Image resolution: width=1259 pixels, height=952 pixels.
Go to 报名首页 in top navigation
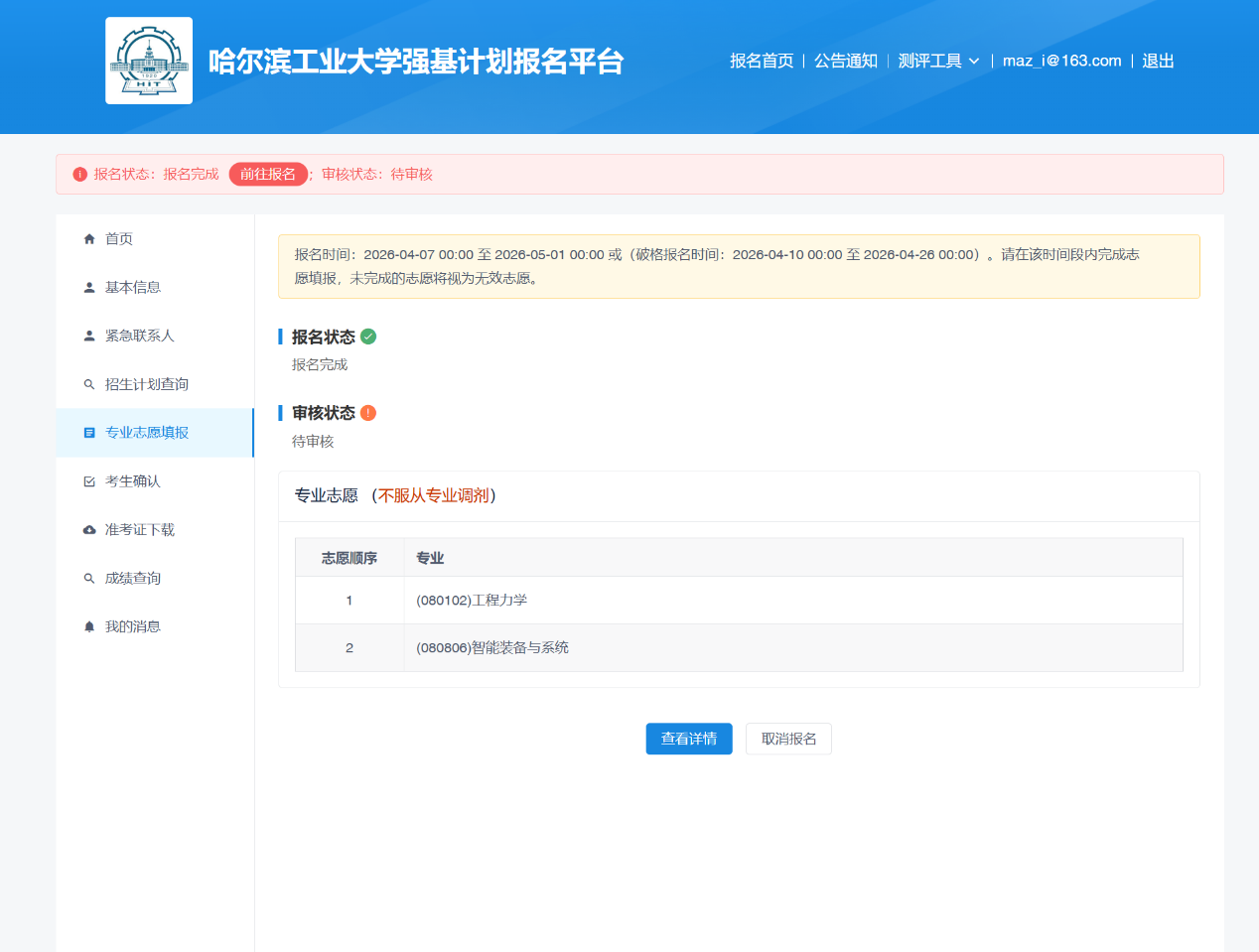pyautogui.click(x=762, y=61)
